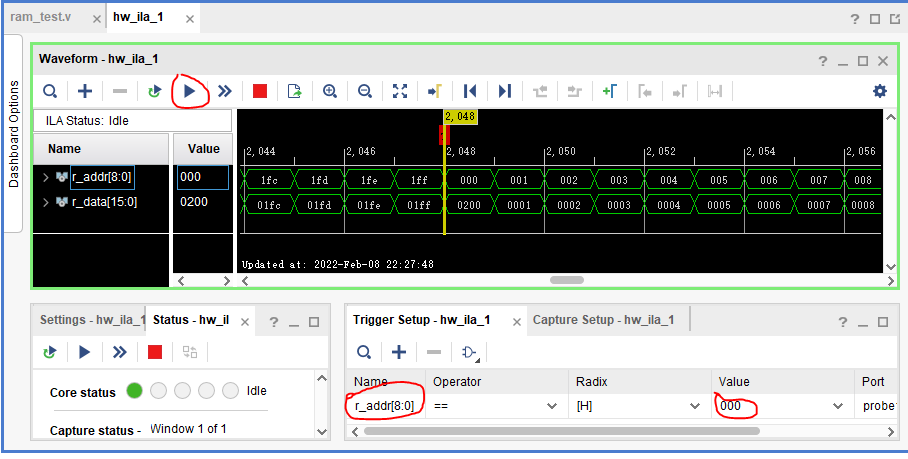Click the r_addr value field 000

(203, 177)
